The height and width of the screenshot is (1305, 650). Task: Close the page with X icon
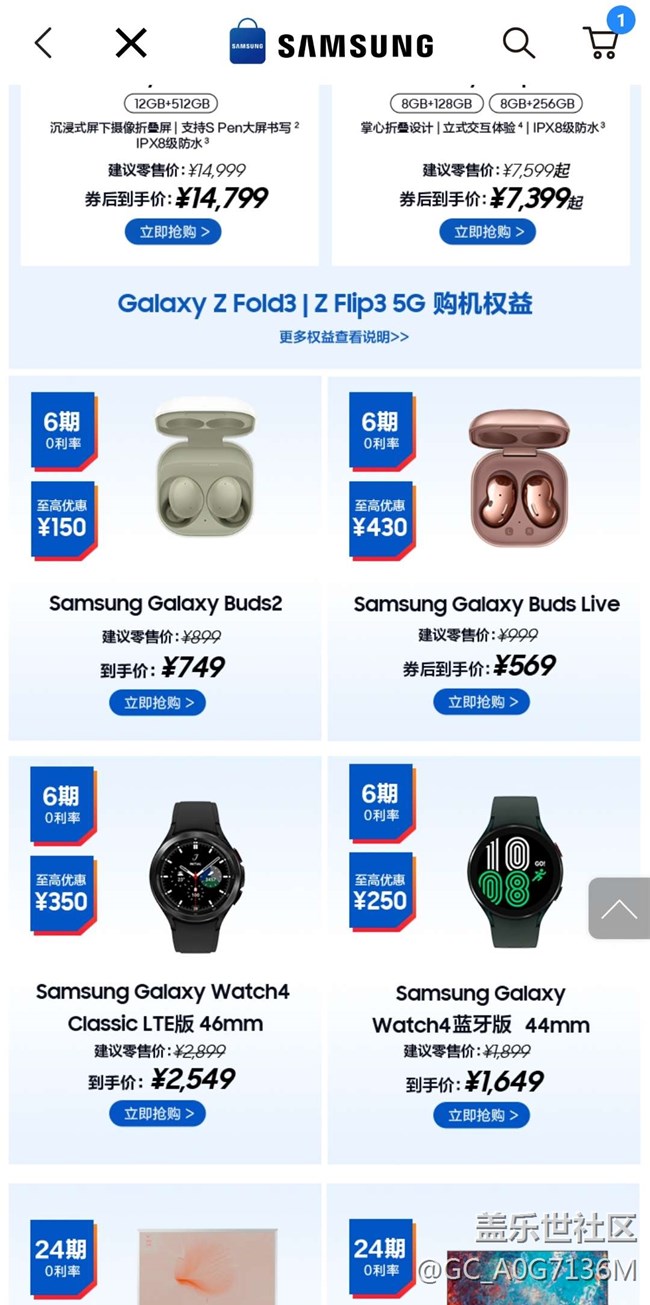(131, 42)
